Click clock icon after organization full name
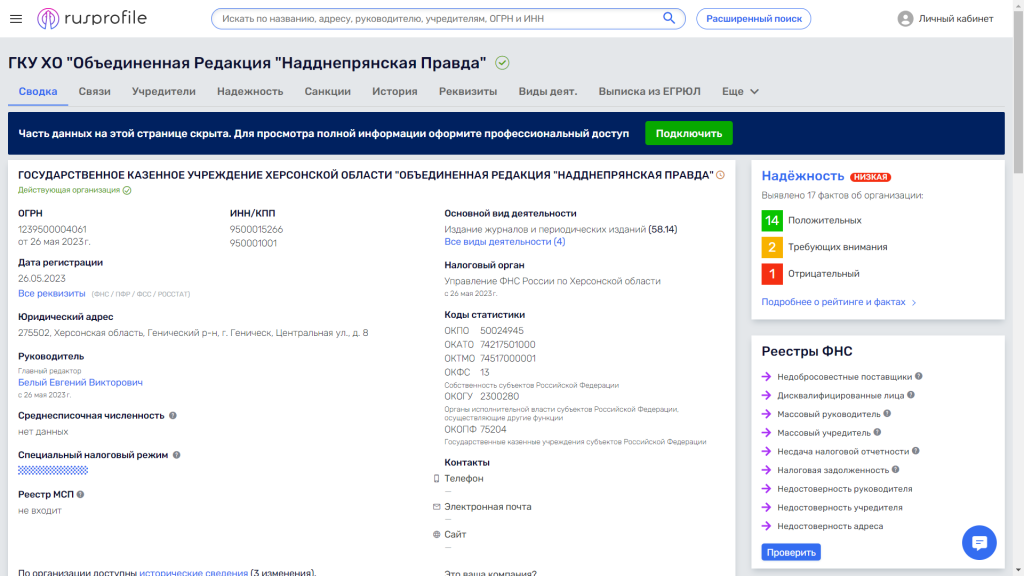This screenshot has height=576, width=1024. [720, 175]
